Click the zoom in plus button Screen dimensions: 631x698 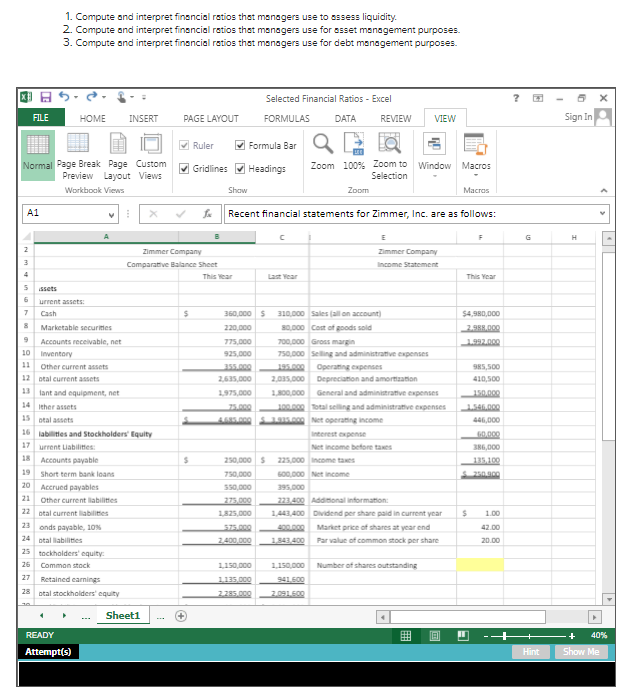pos(572,636)
